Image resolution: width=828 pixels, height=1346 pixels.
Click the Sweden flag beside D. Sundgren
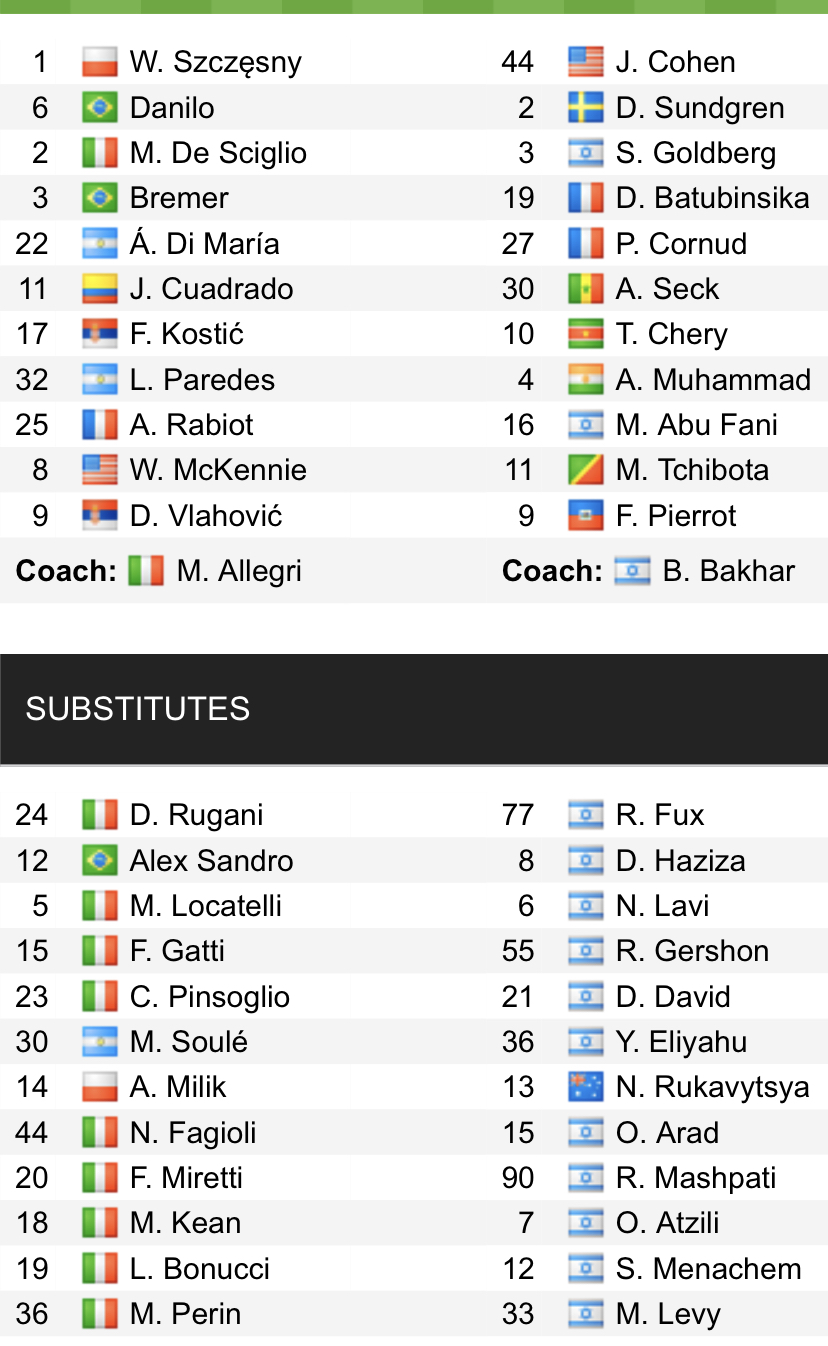[x=585, y=107]
